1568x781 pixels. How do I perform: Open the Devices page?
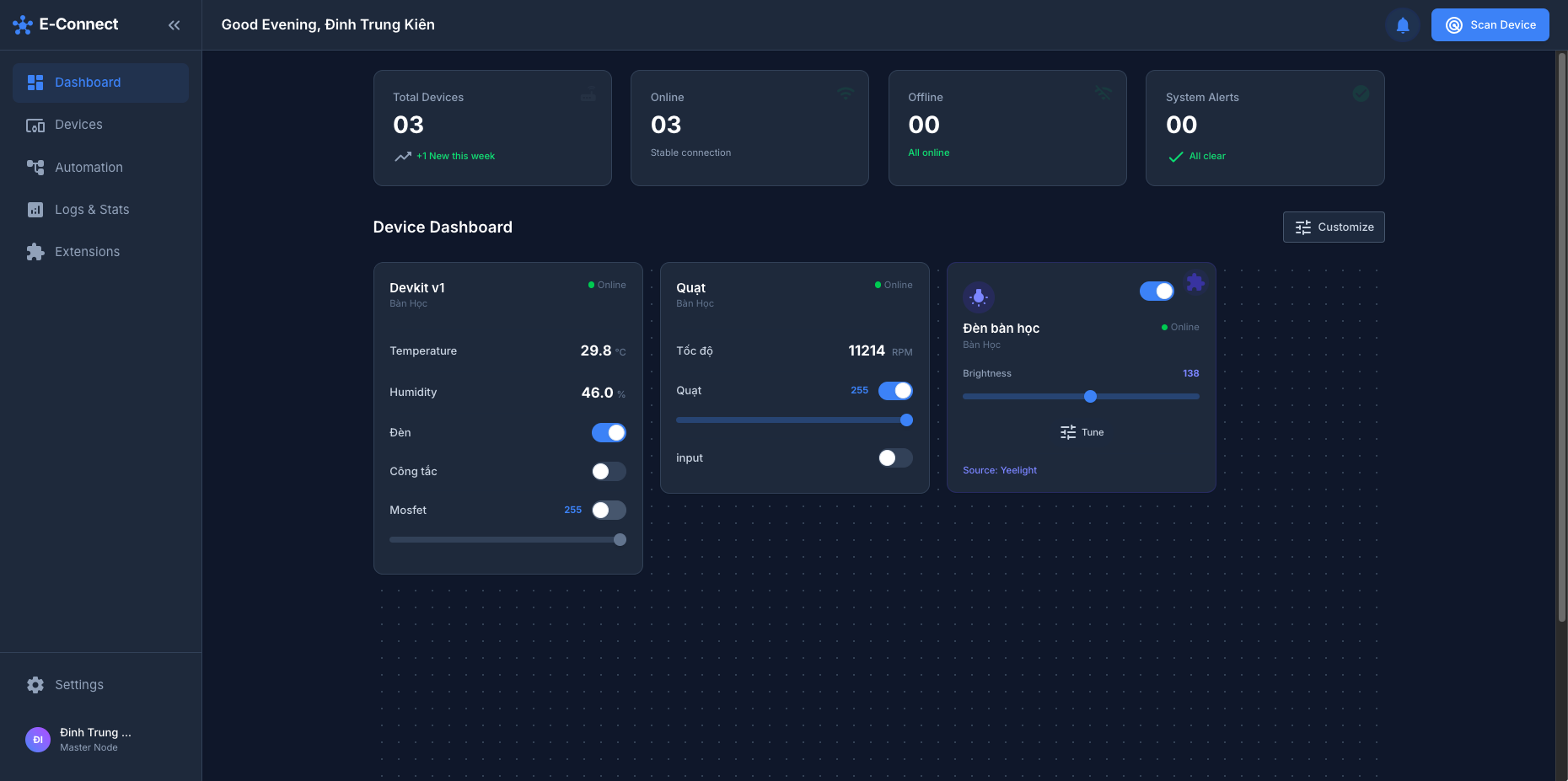(x=78, y=125)
